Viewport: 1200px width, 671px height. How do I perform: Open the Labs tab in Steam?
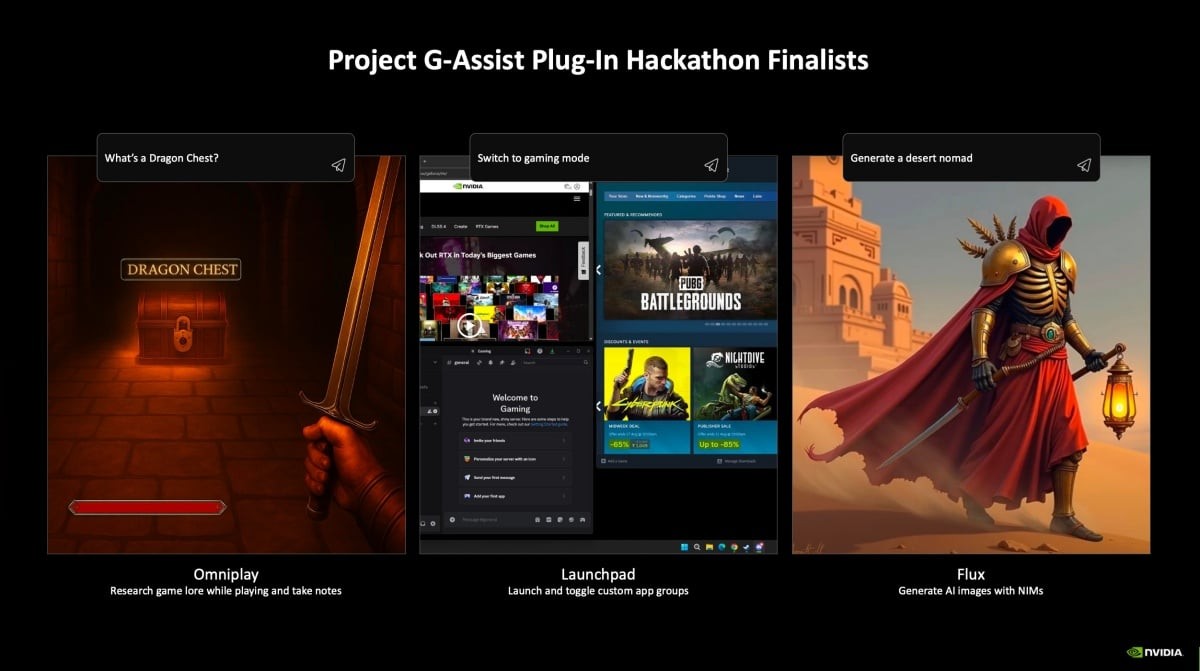[x=757, y=196]
